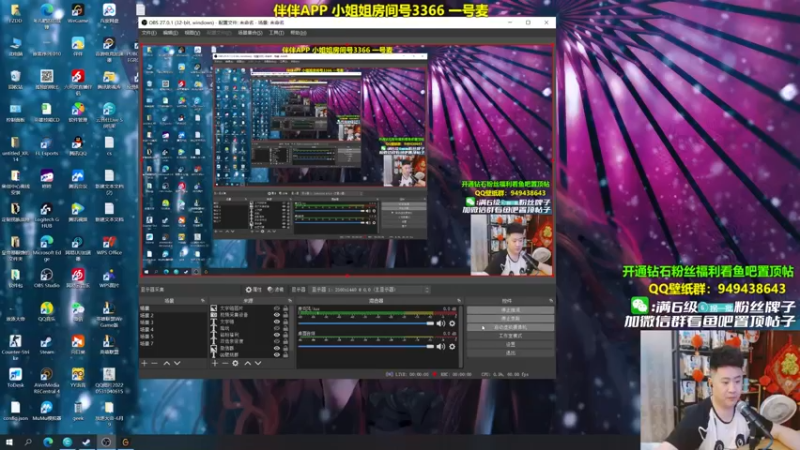Move source down in Sources dock
The height and width of the screenshot is (450, 800).
click(x=258, y=363)
